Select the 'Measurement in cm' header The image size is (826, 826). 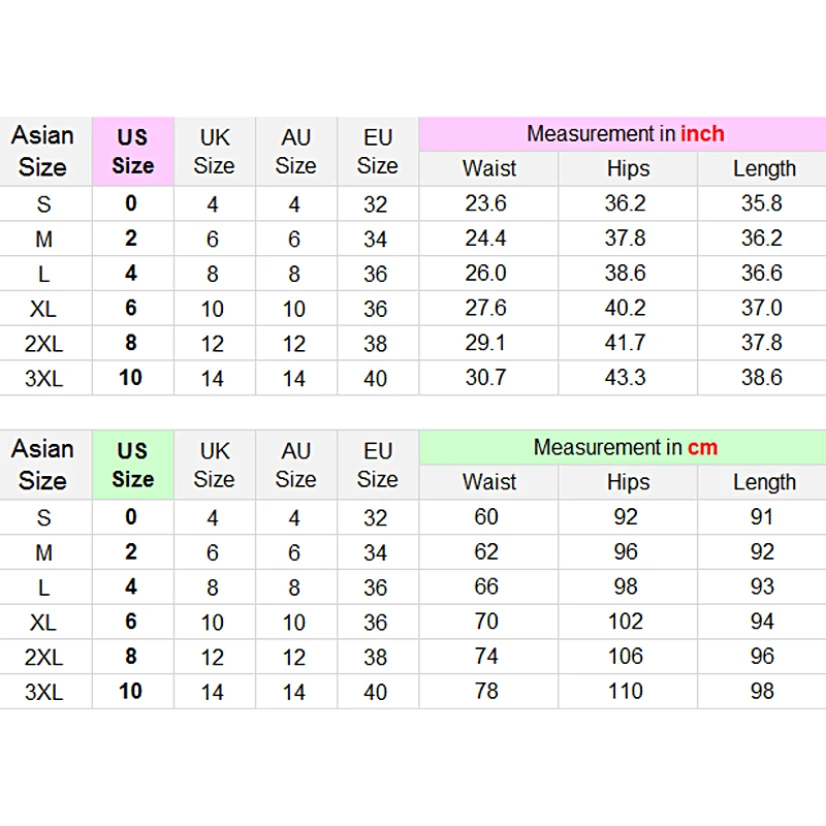(625, 447)
